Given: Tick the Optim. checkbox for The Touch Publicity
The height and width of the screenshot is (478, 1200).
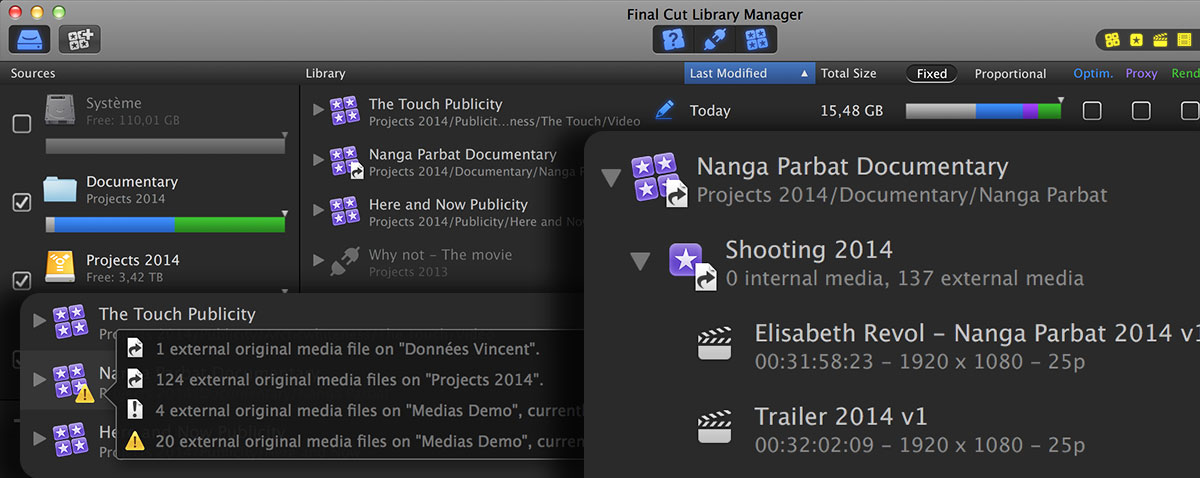Looking at the screenshot, I should click(1093, 110).
